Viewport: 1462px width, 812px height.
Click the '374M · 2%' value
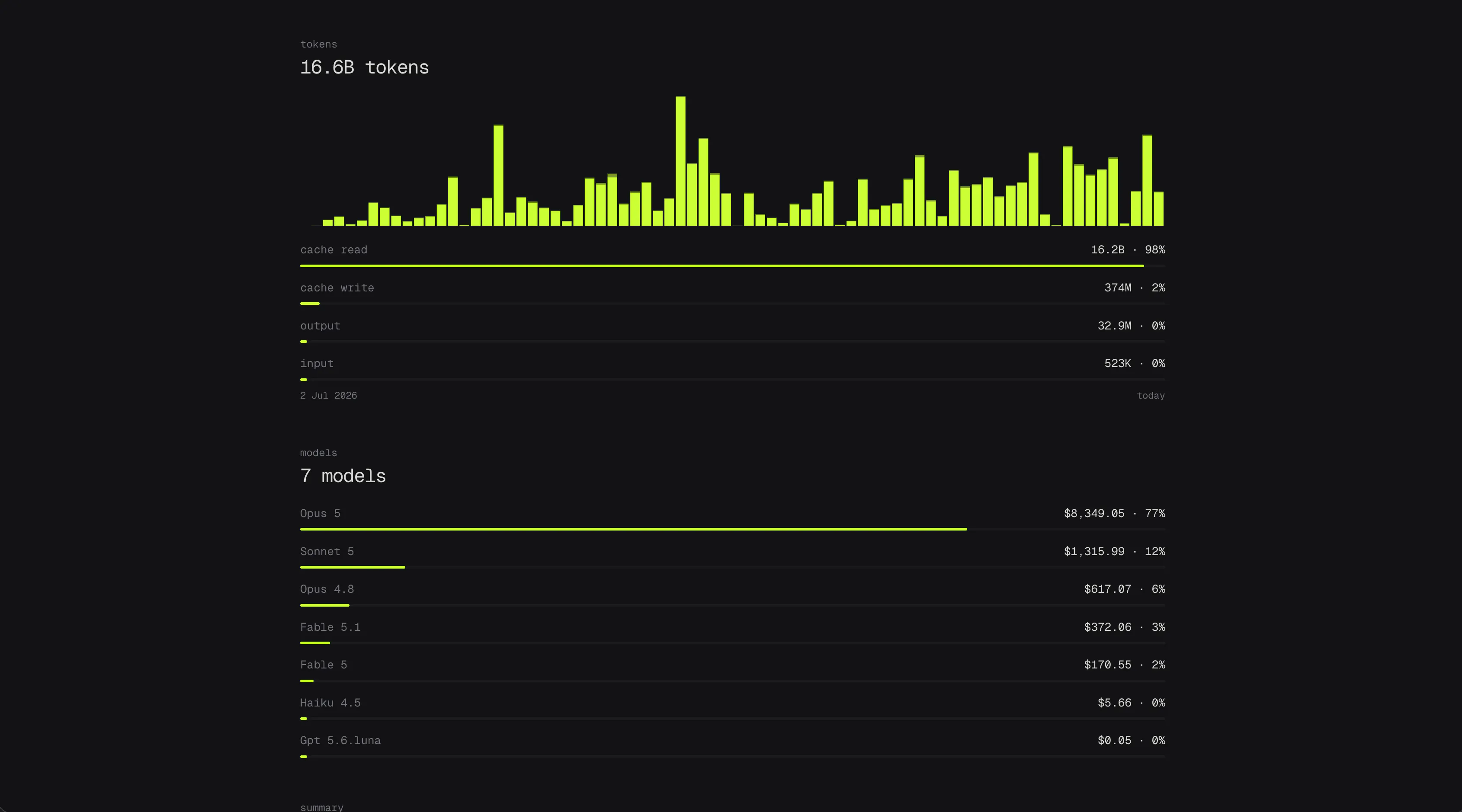click(x=1135, y=288)
